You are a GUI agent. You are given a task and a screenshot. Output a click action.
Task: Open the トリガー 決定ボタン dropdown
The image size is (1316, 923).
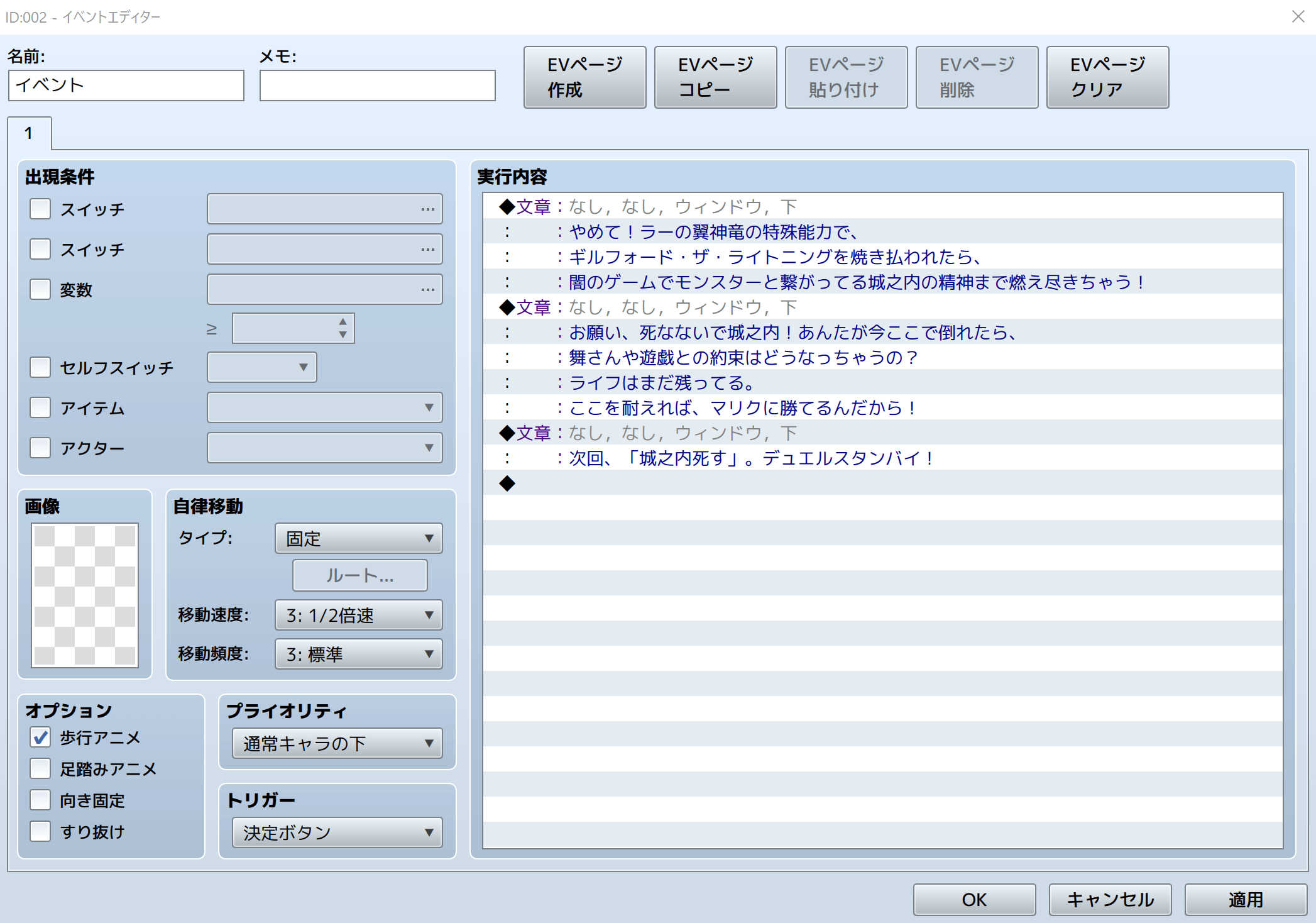(337, 832)
